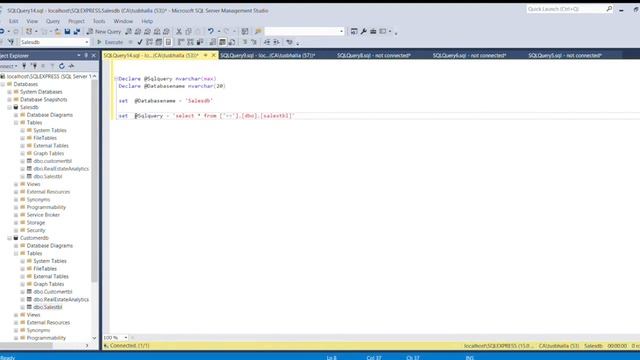The image size is (640, 360).
Task: Switch to the SQLQuery8.sql tab
Action: (373, 55)
